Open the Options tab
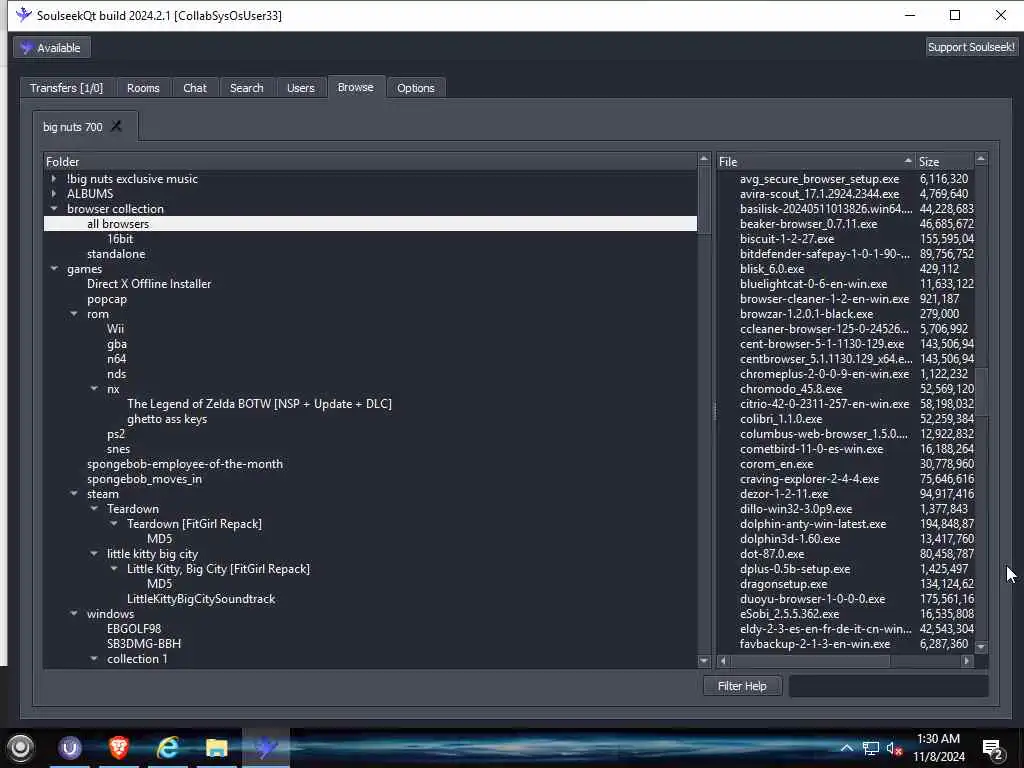 (415, 88)
